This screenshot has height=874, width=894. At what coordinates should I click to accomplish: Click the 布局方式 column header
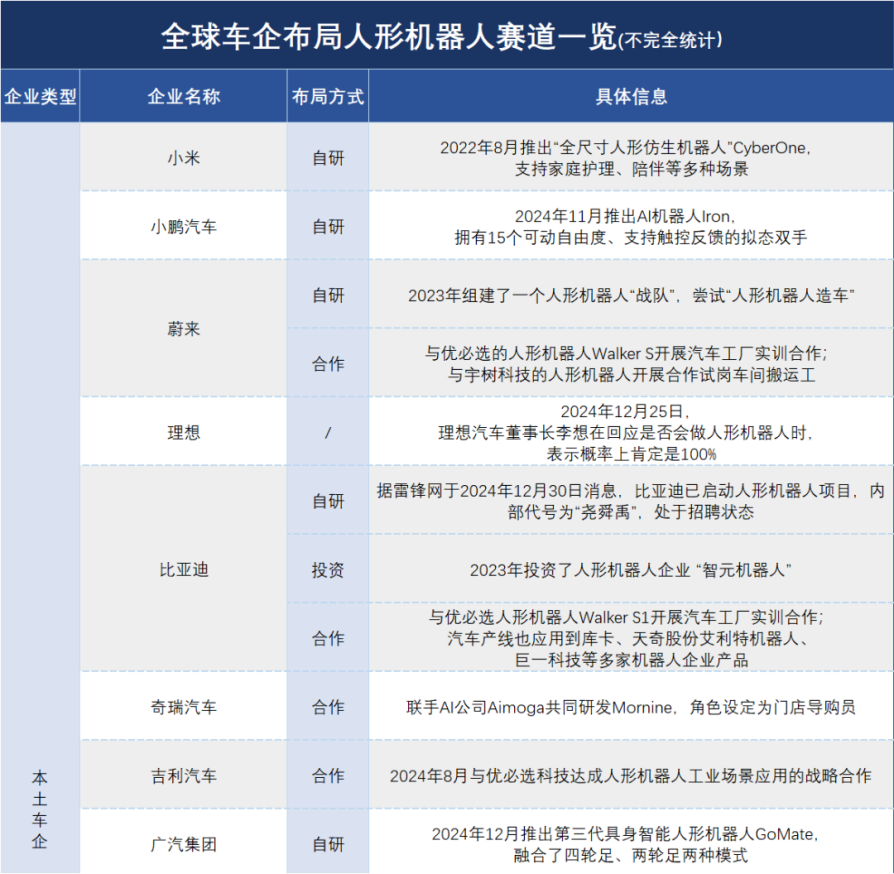coord(328,96)
